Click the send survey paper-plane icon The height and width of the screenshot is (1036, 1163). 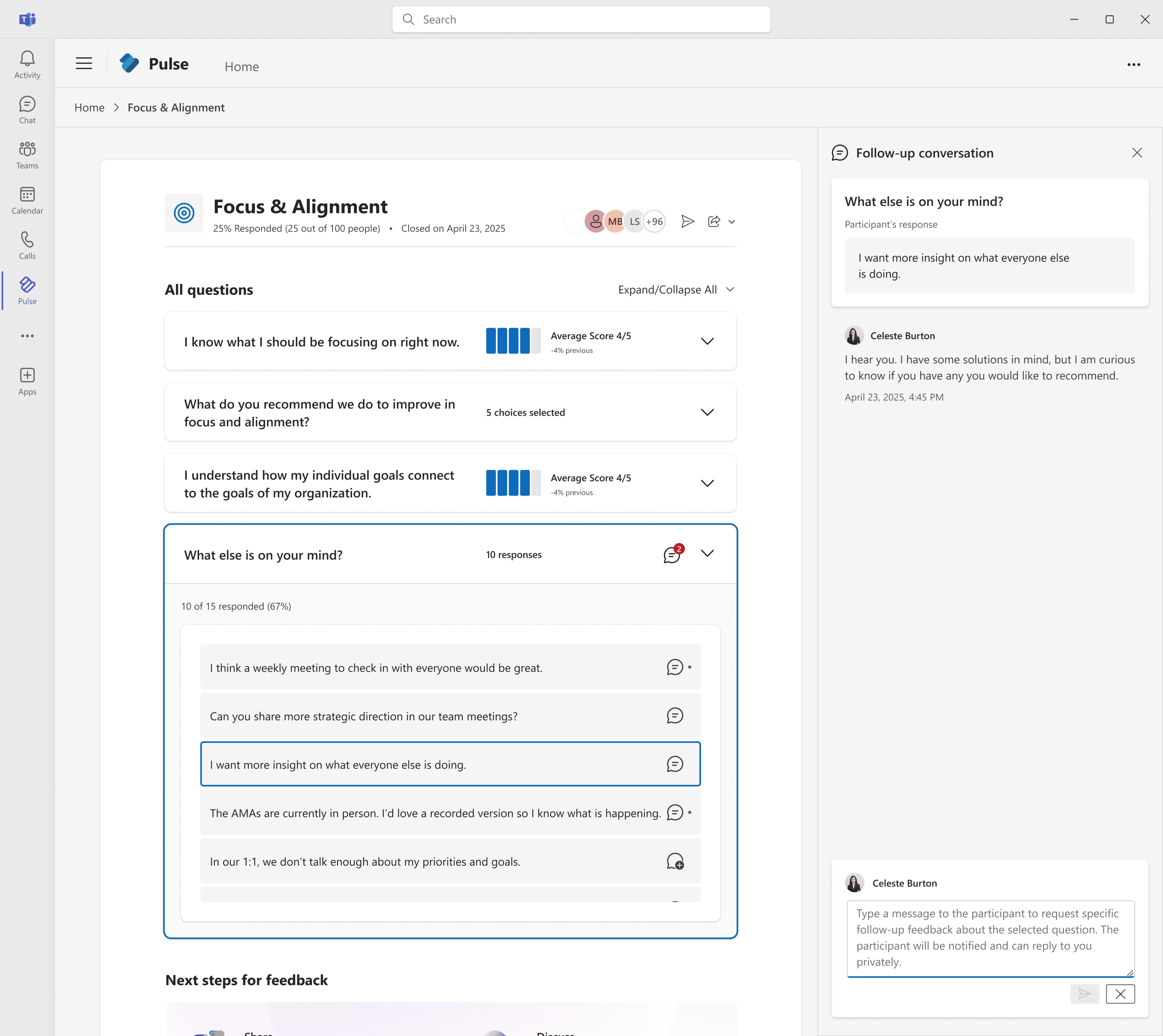click(x=687, y=221)
